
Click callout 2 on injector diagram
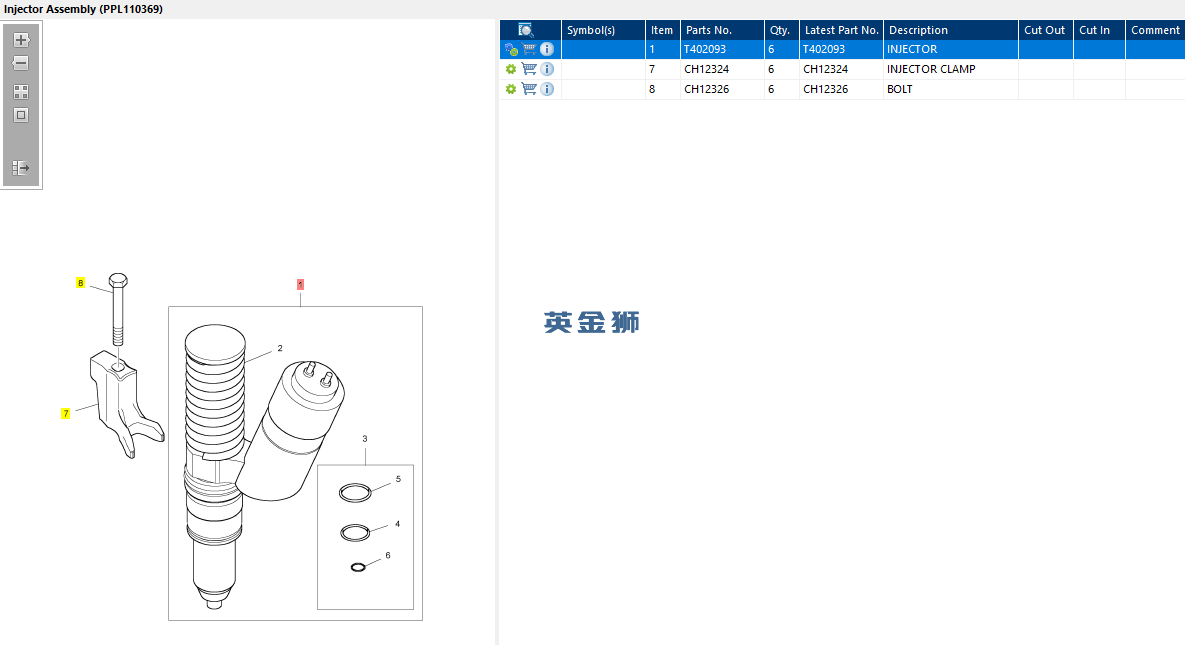tap(280, 349)
